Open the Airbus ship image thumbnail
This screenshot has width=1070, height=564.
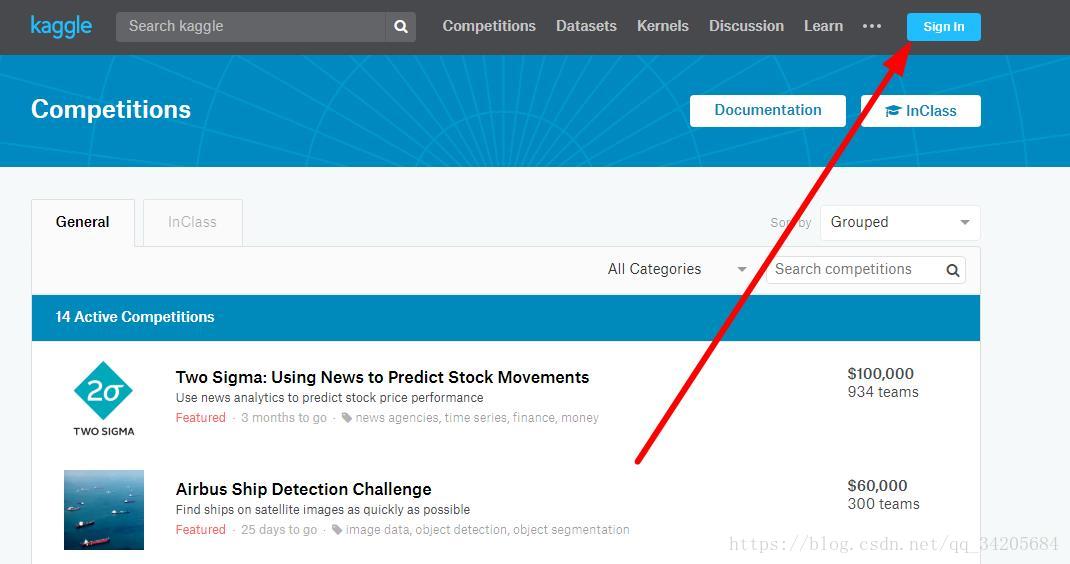pyautogui.click(x=104, y=509)
